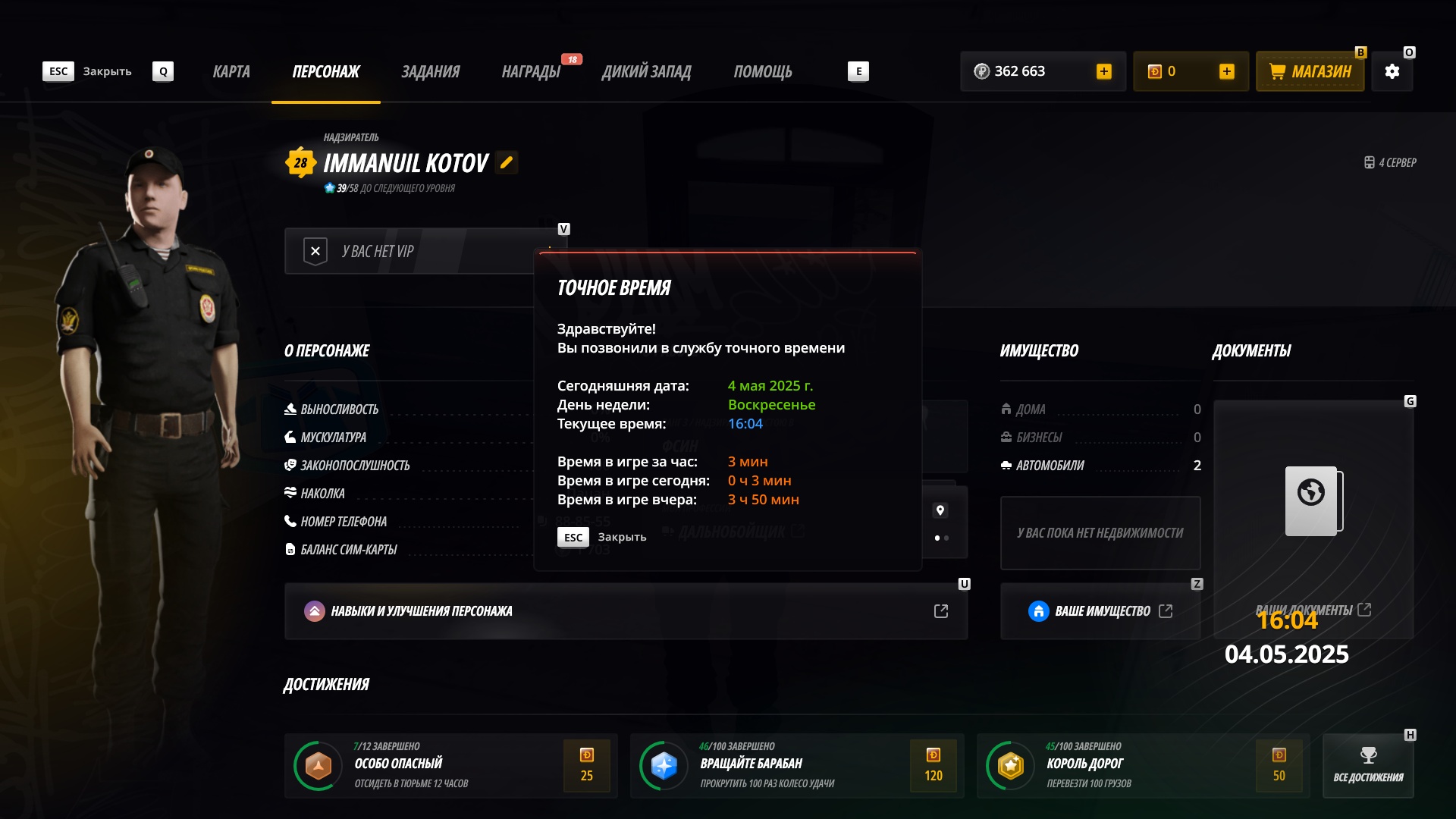Select the Король дорог achievement card
The width and height of the screenshot is (1456, 819).
(x=1143, y=766)
